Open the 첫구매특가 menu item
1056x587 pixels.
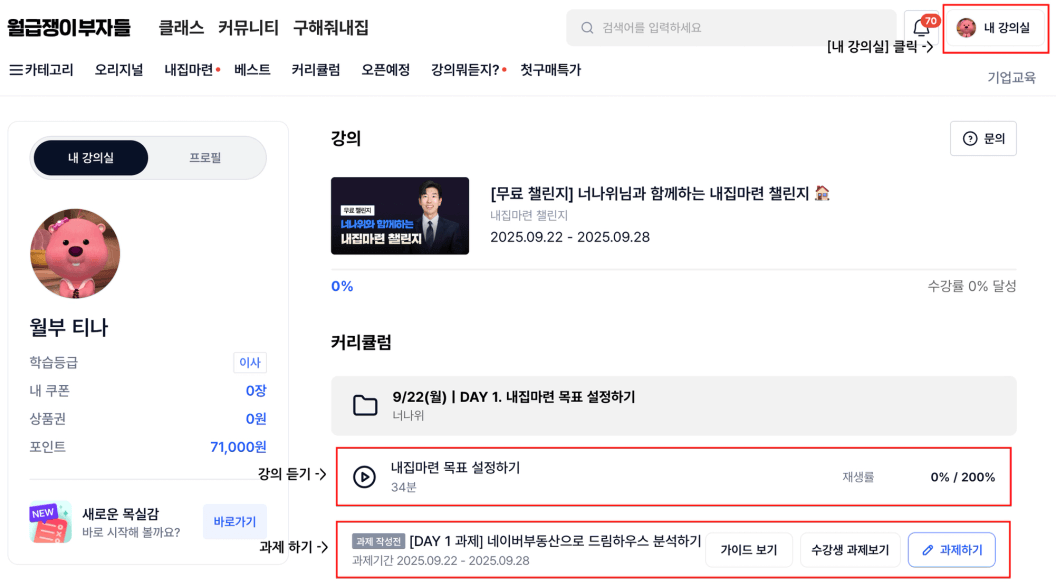(x=551, y=70)
